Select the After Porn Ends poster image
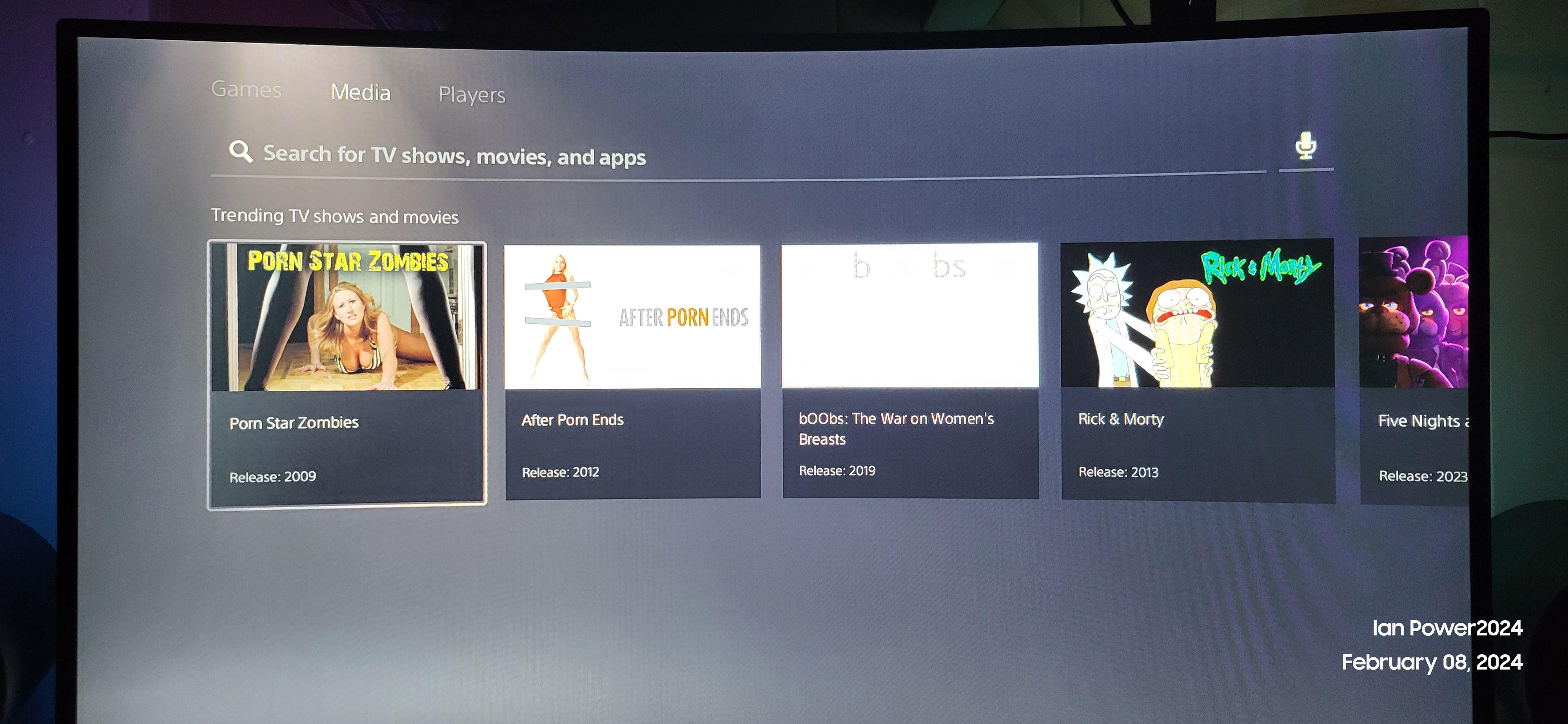 tap(632, 317)
